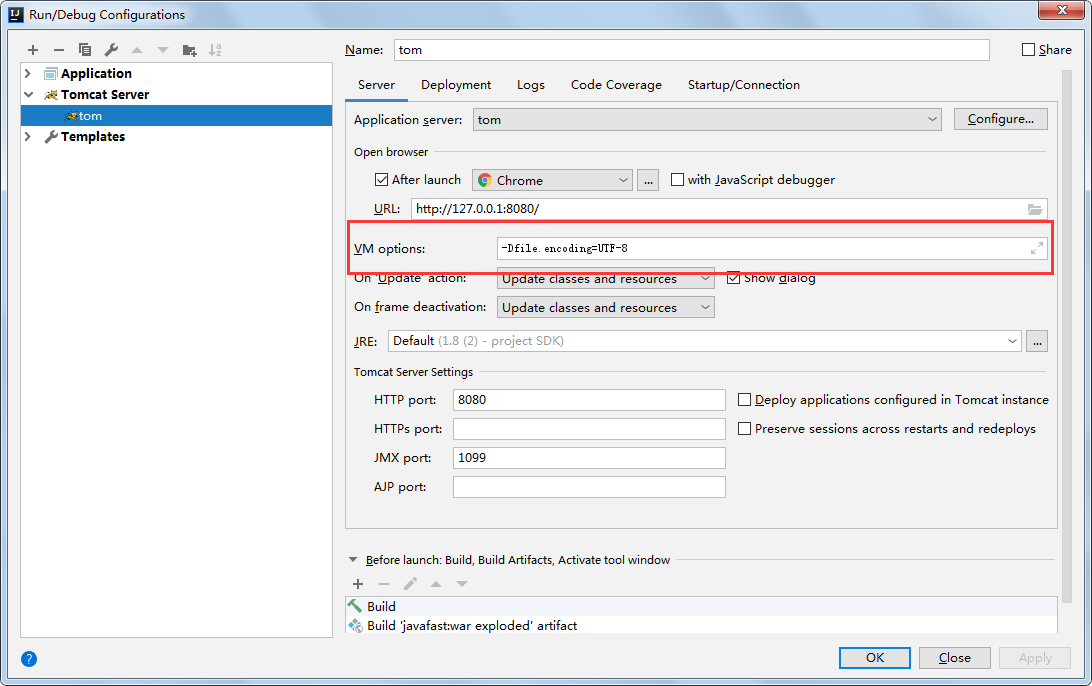Screen dimensions: 1092x686
Task: Click the wrench edit defaults icon
Action: 111,50
